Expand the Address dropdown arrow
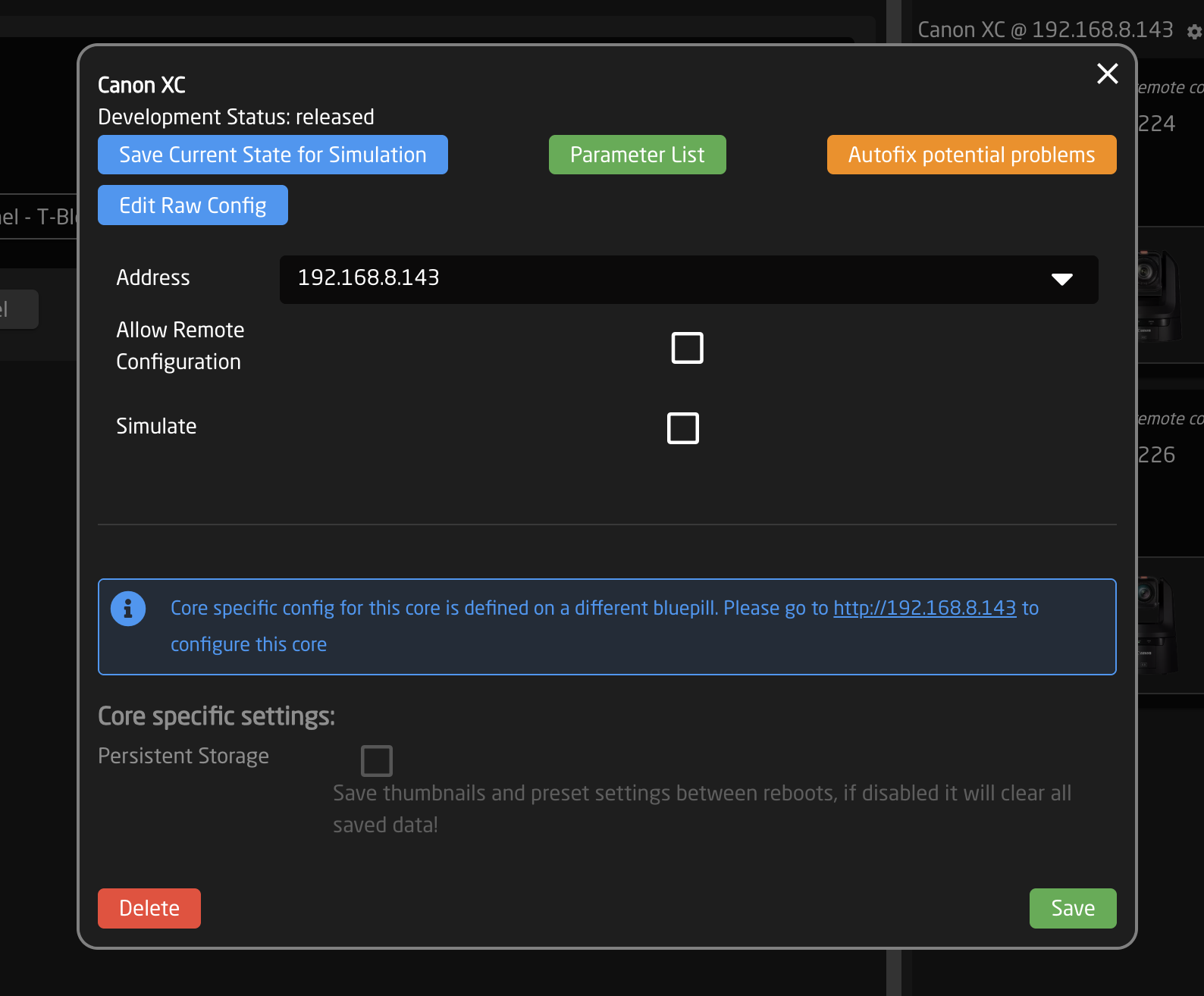 coord(1061,280)
